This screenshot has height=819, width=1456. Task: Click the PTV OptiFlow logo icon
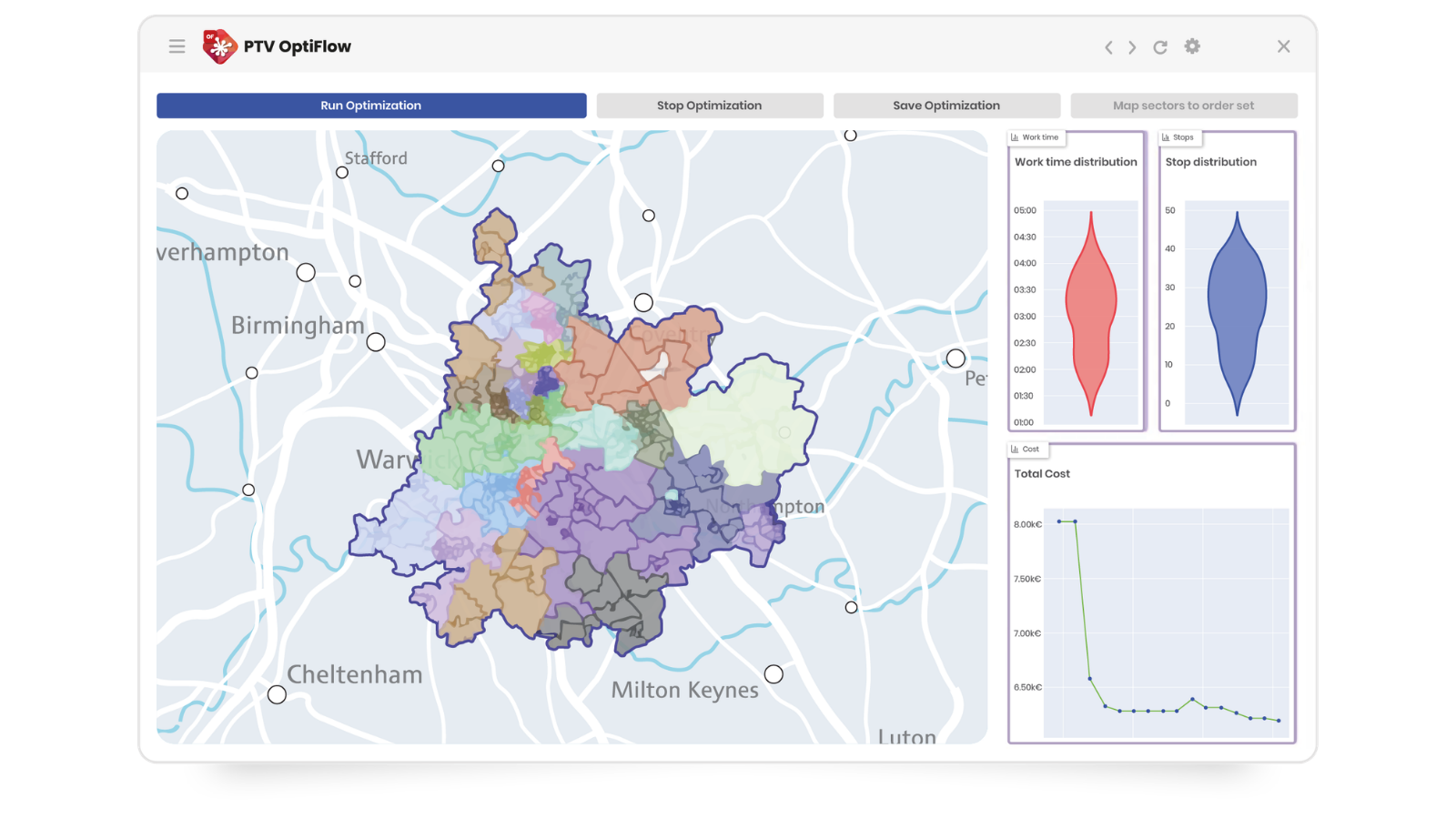click(x=219, y=46)
